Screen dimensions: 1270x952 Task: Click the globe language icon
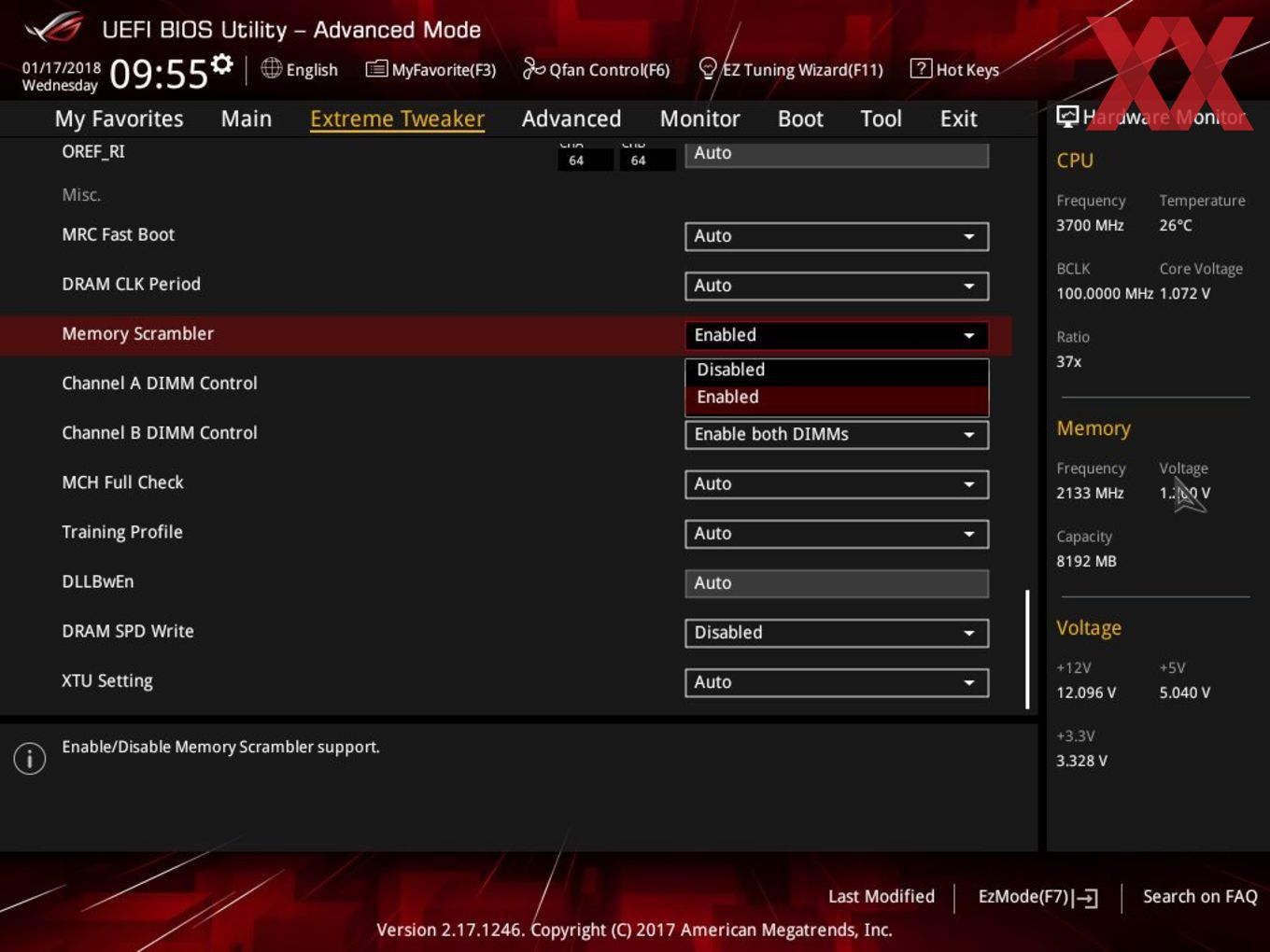[x=272, y=68]
